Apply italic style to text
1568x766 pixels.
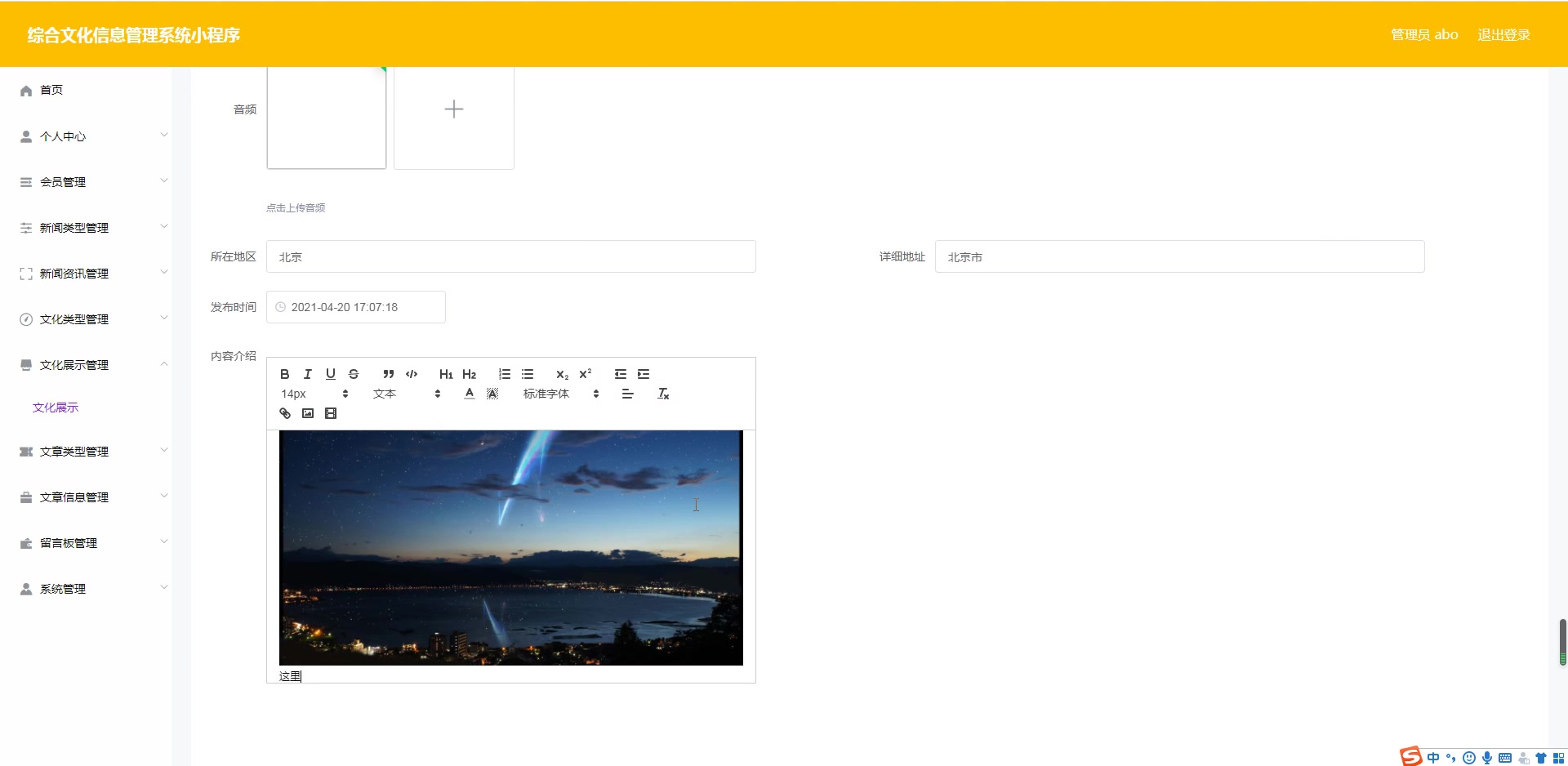(x=307, y=374)
